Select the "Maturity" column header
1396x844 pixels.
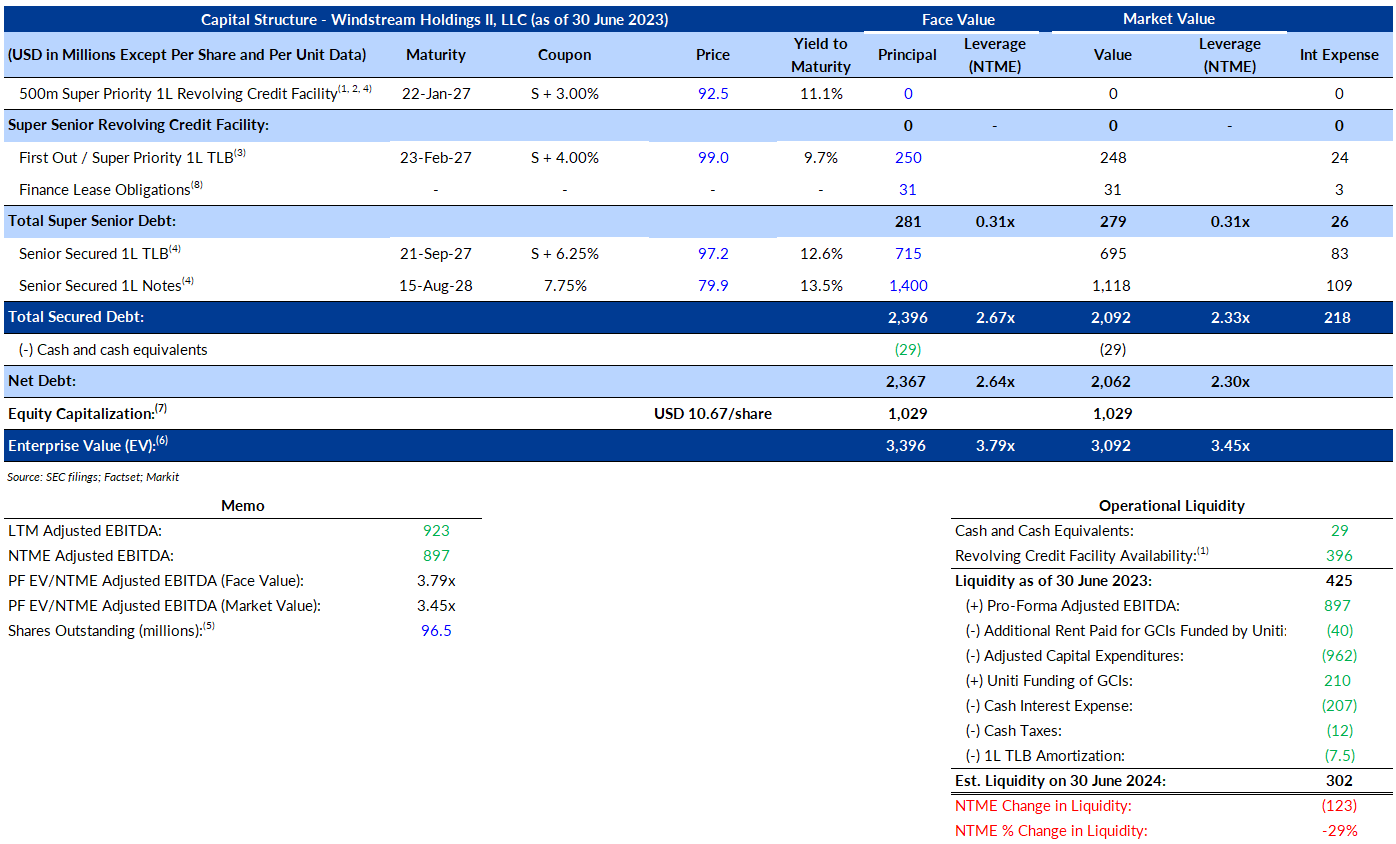[436, 55]
